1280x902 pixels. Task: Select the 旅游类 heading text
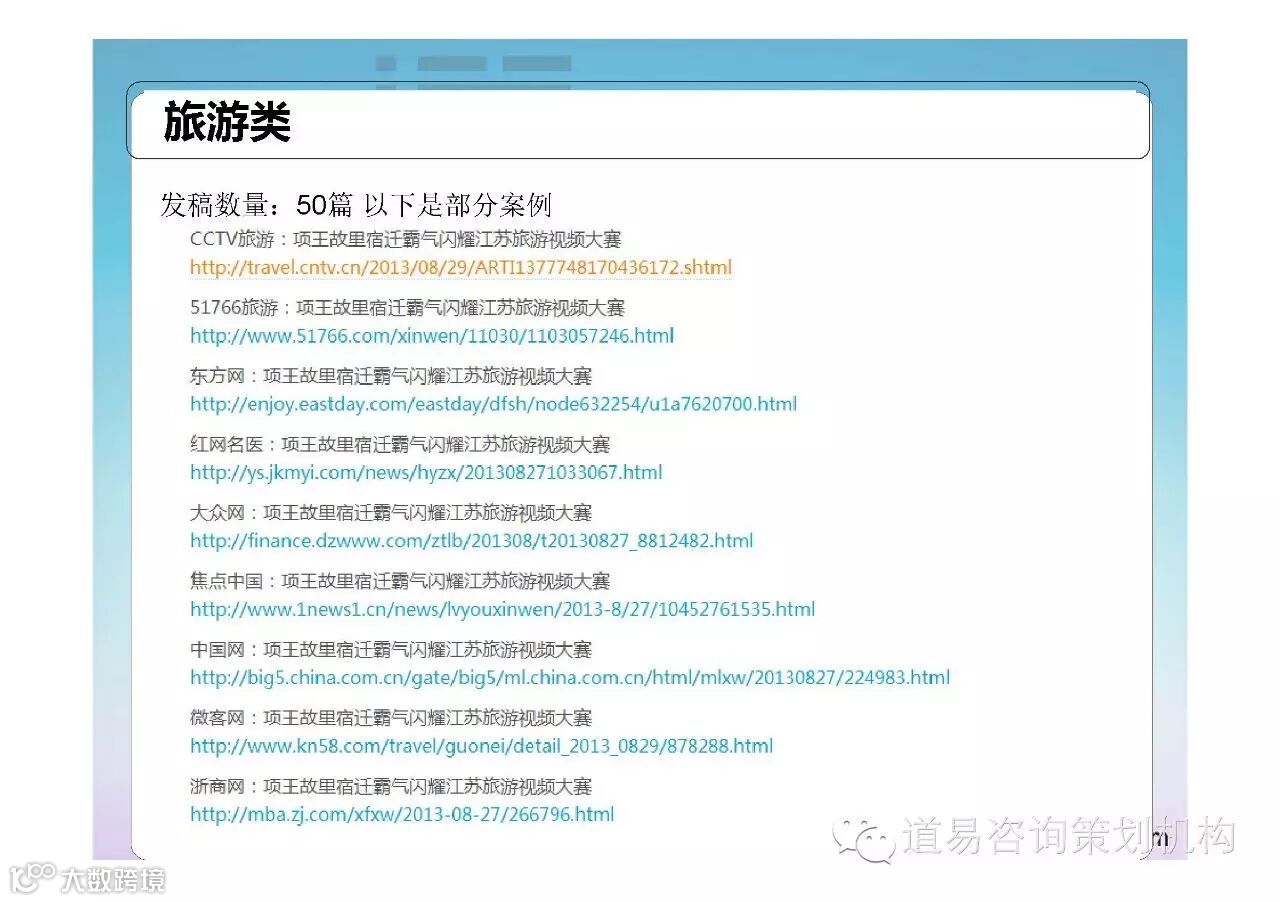(228, 124)
